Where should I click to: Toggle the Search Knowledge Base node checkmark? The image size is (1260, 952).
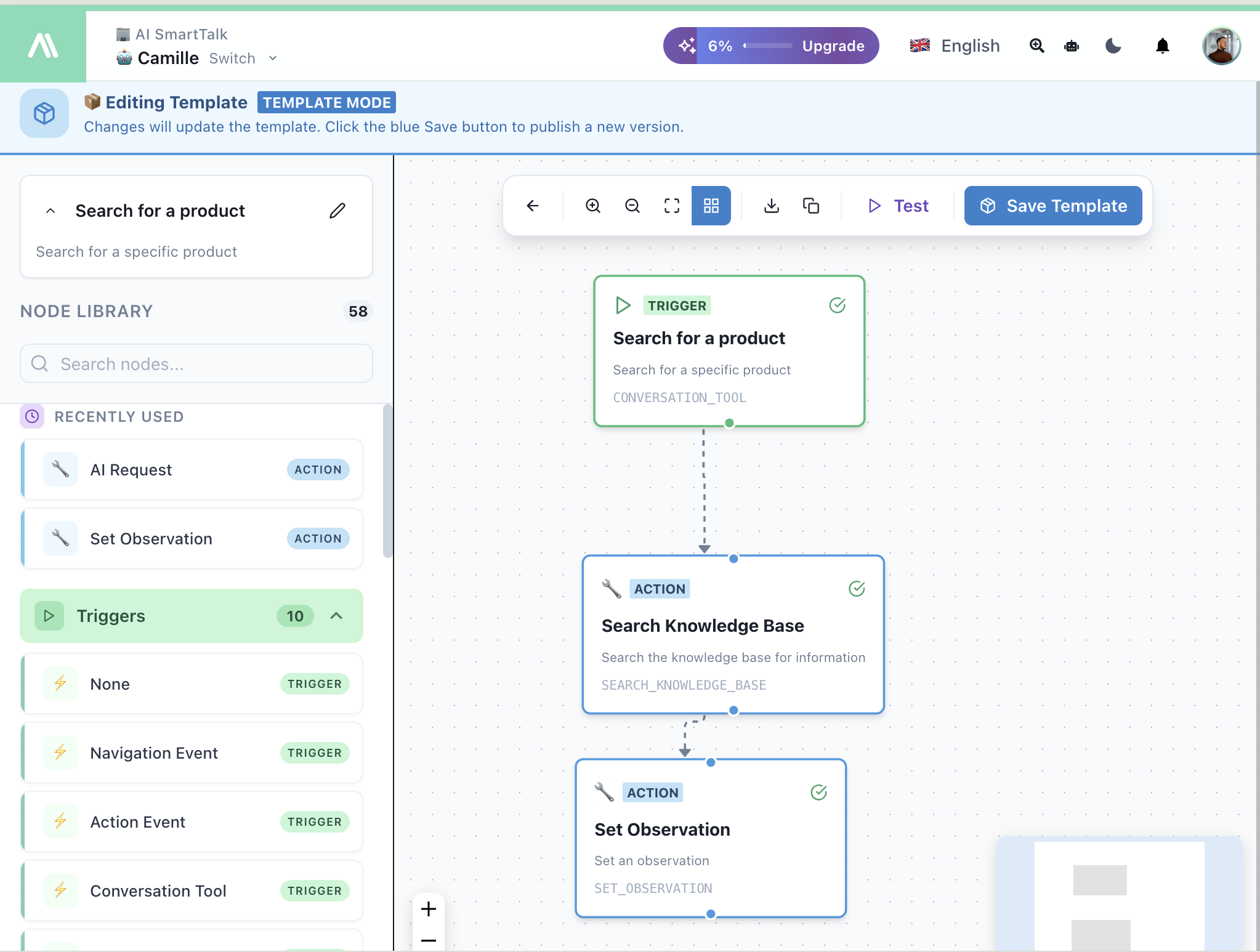(857, 588)
